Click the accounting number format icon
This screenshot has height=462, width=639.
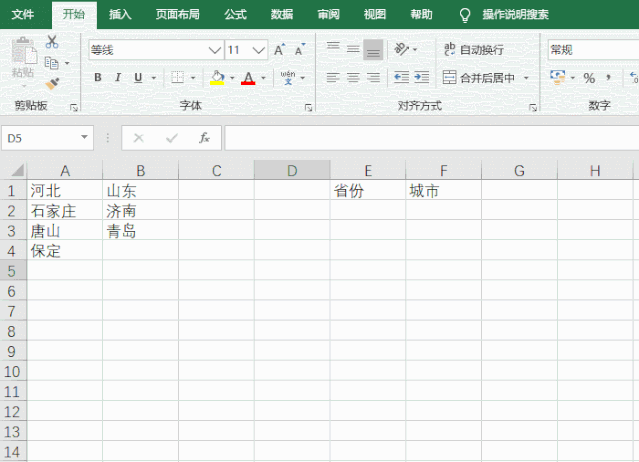(558, 77)
